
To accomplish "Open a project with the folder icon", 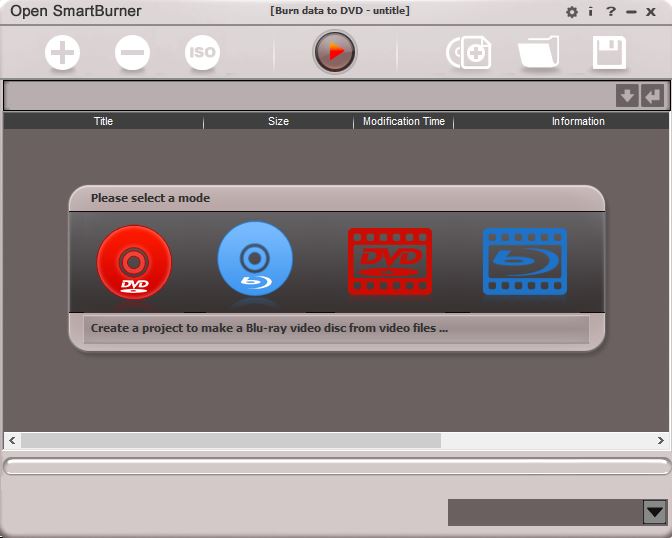I will coord(539,52).
